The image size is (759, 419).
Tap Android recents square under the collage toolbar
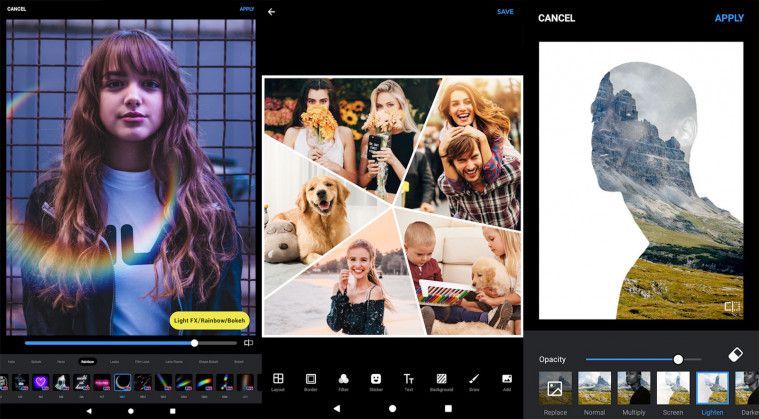click(448, 409)
